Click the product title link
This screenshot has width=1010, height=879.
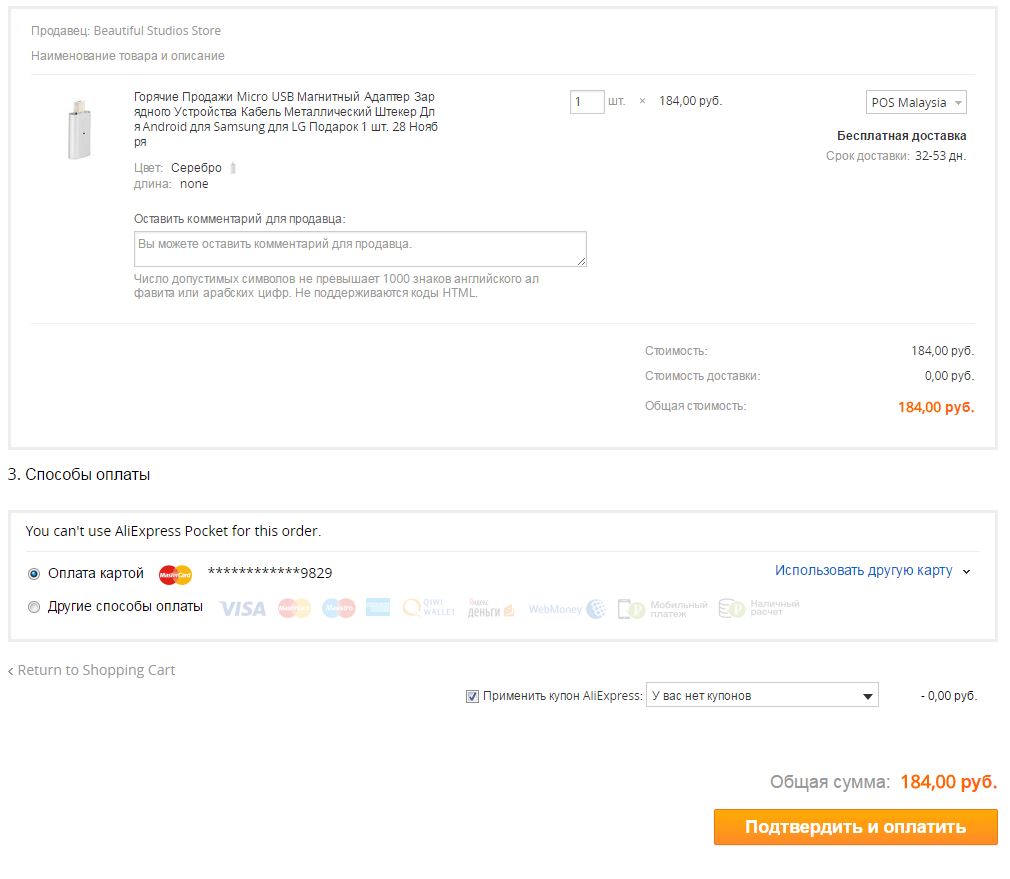point(285,119)
